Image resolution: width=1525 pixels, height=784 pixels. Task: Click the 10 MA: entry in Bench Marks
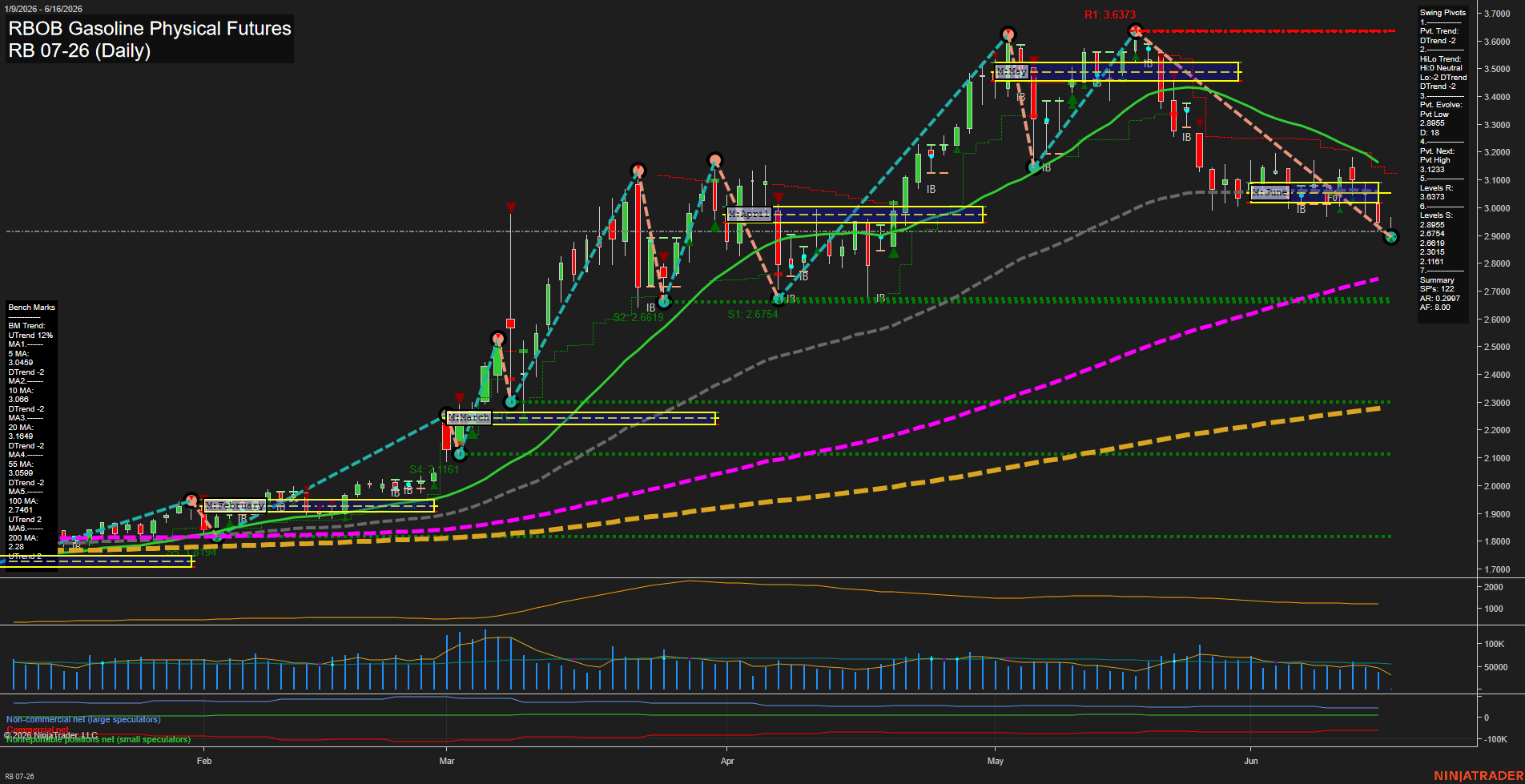tap(20, 391)
